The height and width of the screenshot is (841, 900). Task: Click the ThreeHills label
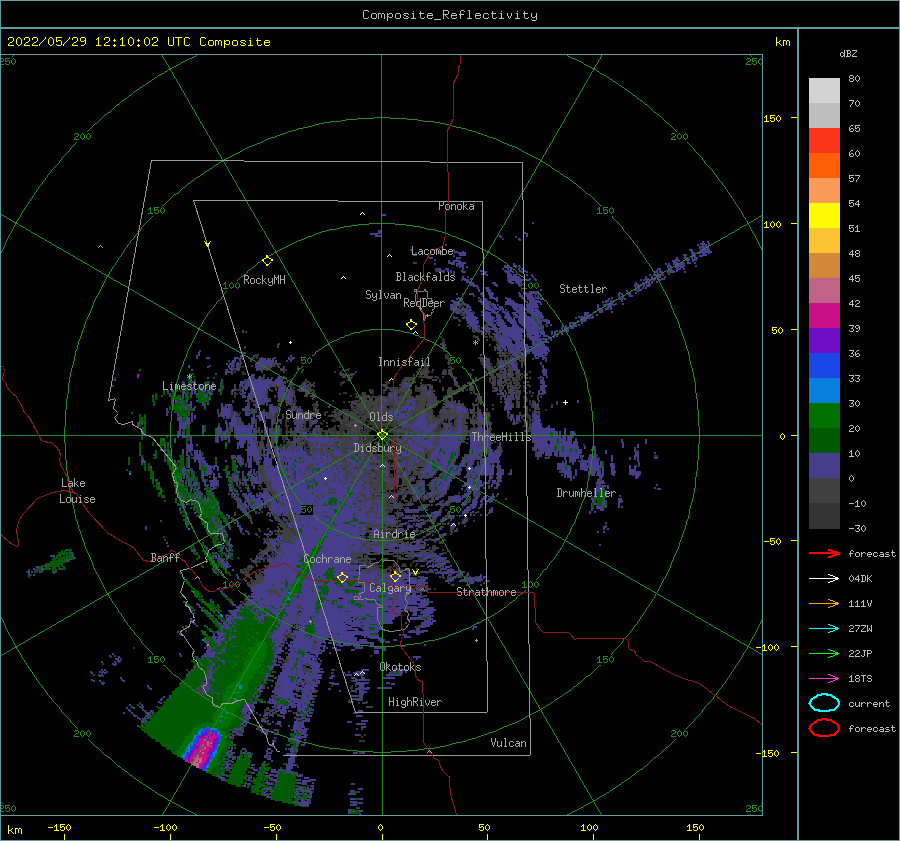click(x=502, y=437)
